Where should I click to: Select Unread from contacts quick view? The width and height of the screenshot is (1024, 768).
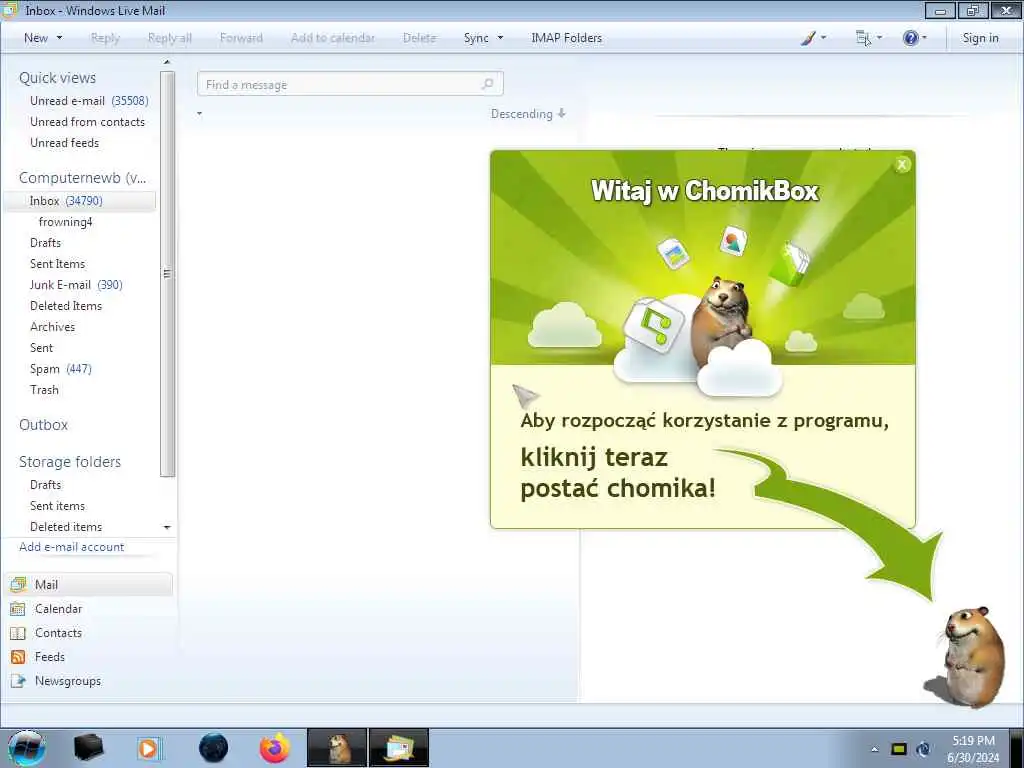click(x=87, y=121)
